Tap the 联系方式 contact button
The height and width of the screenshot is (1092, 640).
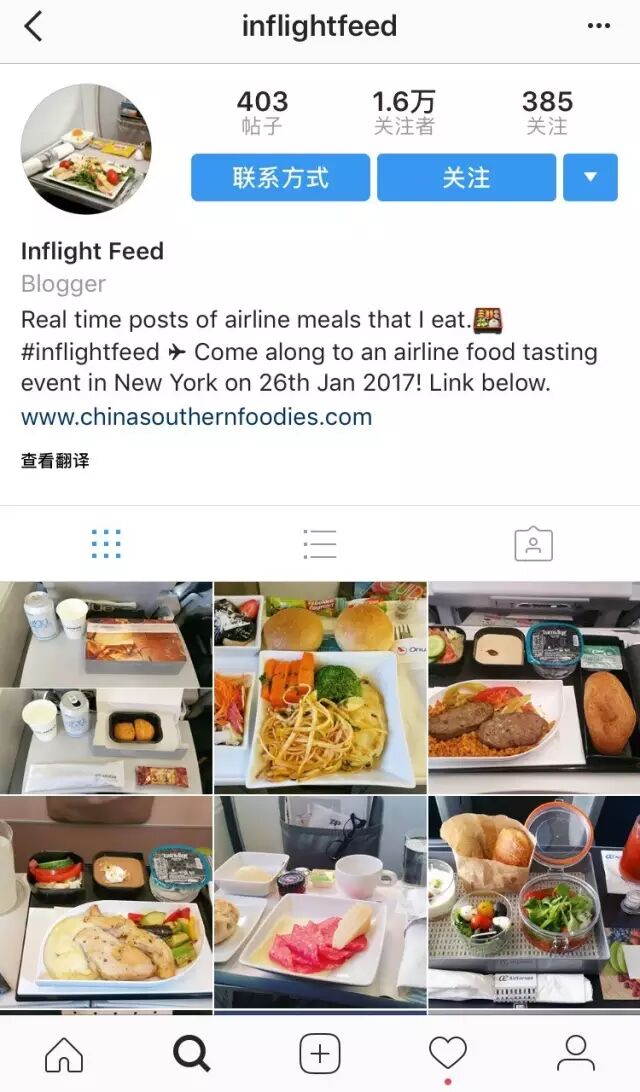point(281,178)
